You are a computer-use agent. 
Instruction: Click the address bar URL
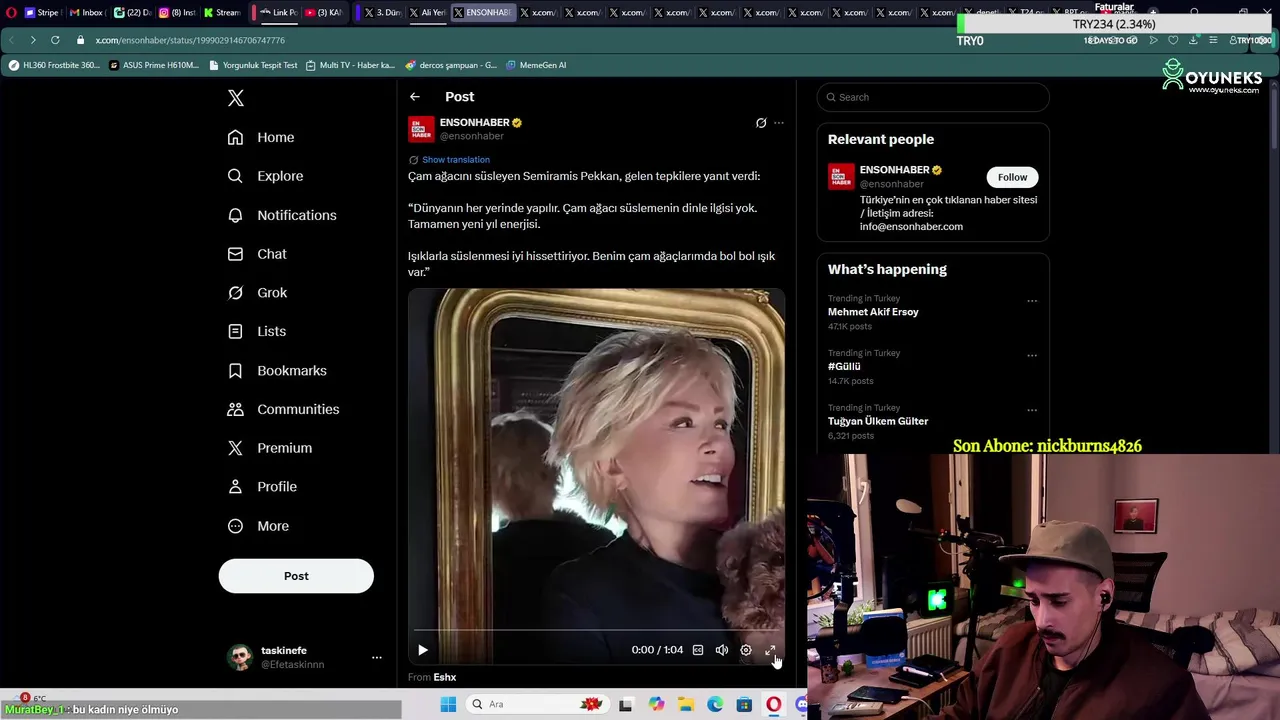[x=190, y=40]
